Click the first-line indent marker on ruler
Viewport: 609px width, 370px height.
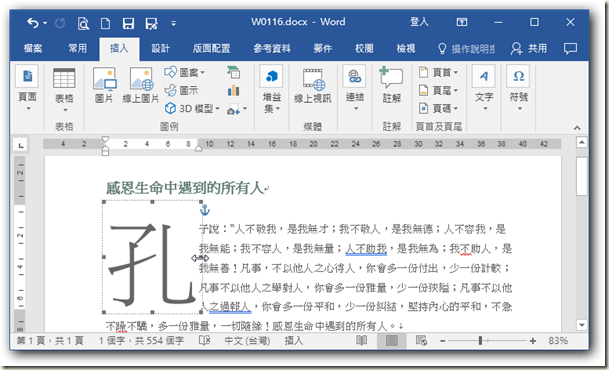pos(105,139)
